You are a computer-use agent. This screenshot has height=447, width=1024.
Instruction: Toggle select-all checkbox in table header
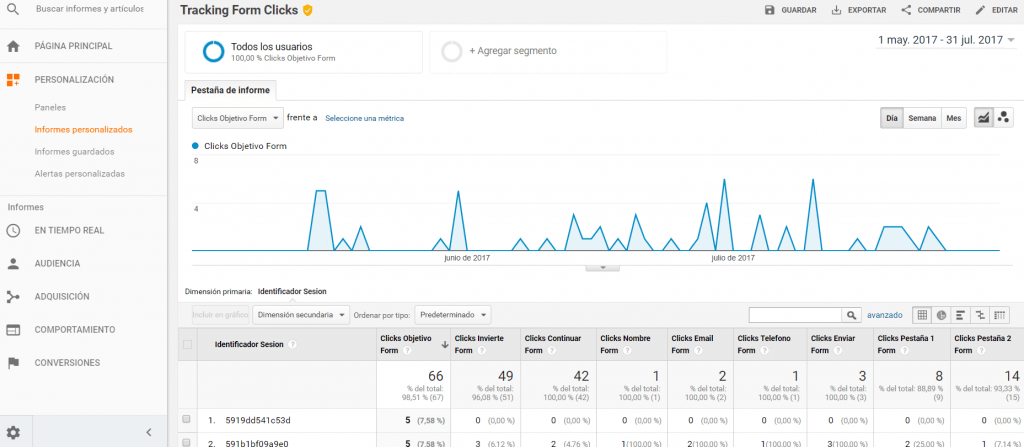tap(187, 344)
